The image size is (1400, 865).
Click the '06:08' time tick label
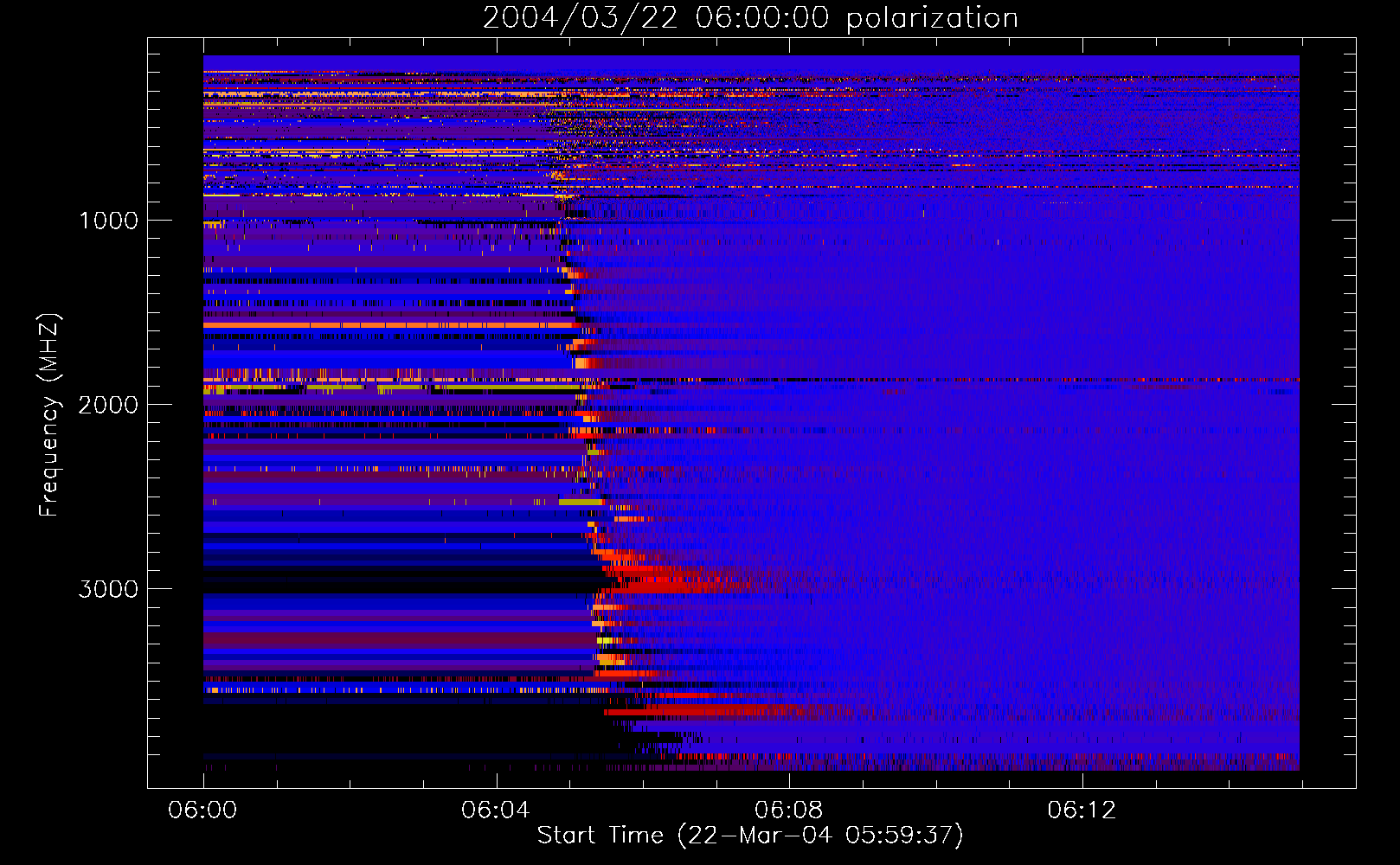tap(789, 811)
